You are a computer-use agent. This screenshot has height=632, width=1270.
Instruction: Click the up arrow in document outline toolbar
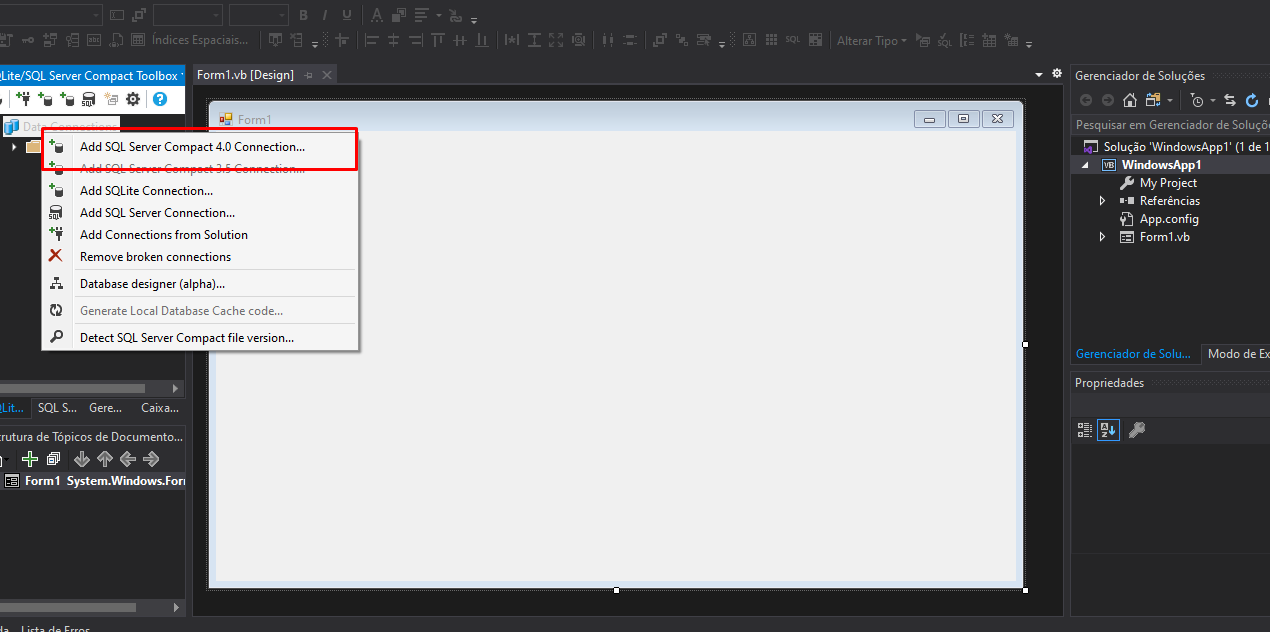[x=105, y=459]
